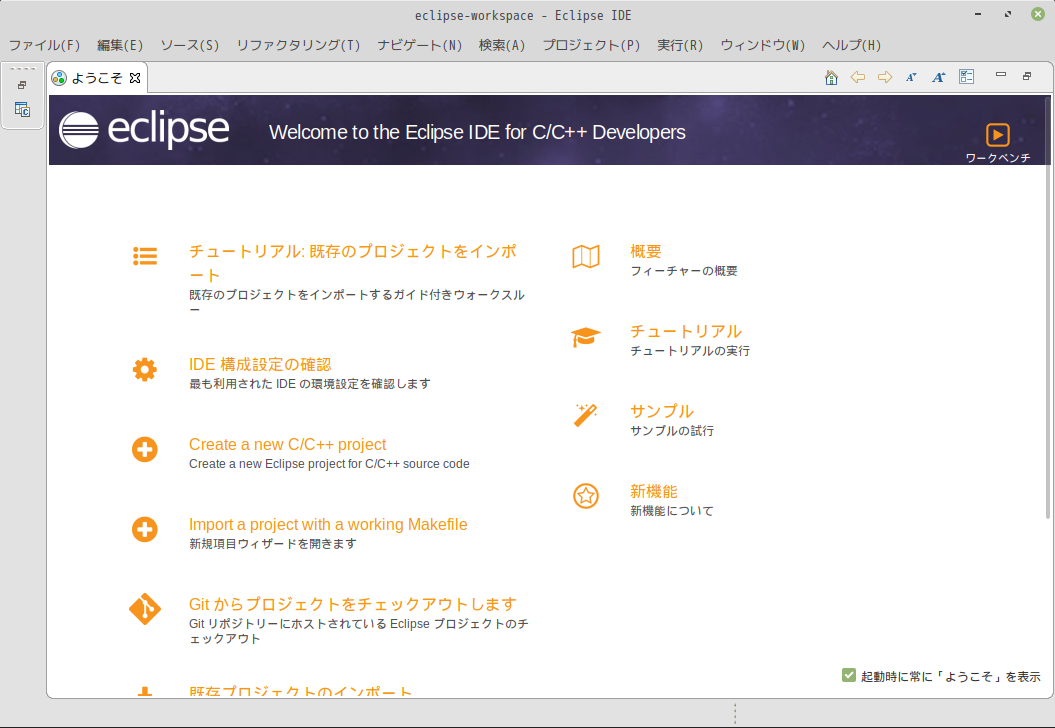Click the list icon beside チュートリアル import
The width and height of the screenshot is (1055, 728).
click(145, 256)
